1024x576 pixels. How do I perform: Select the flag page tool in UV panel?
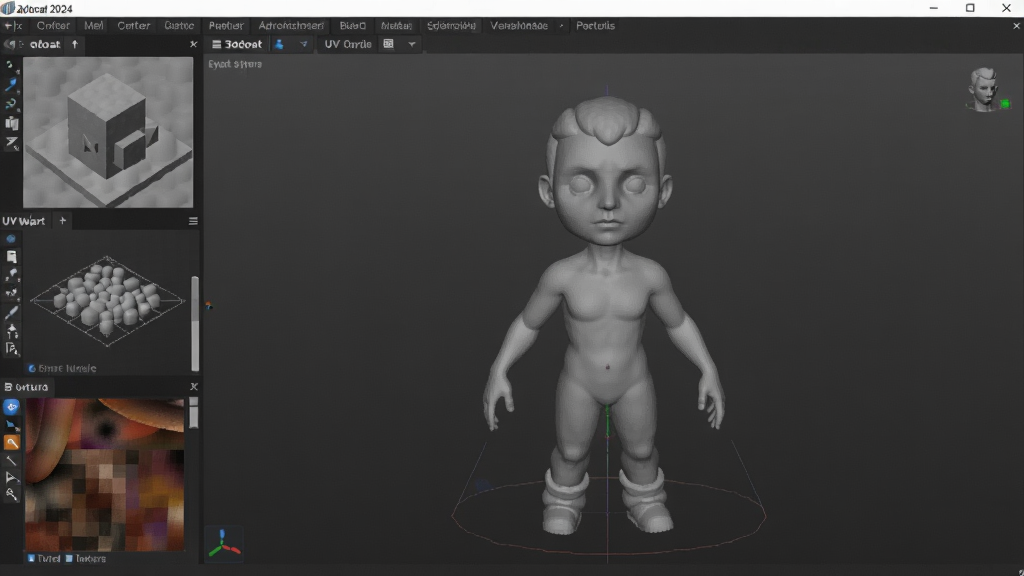[11, 349]
